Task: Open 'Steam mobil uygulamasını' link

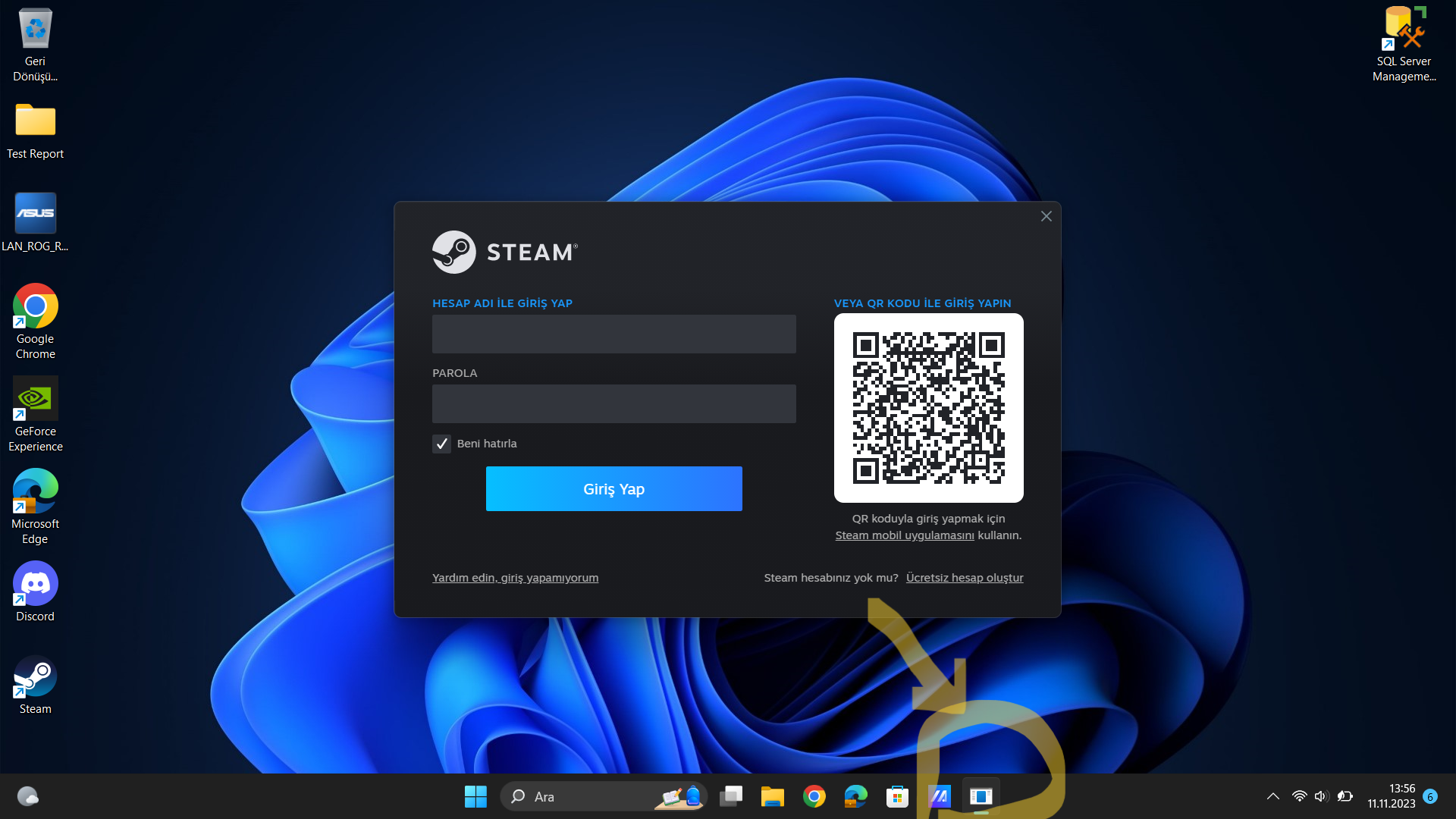Action: click(x=904, y=535)
